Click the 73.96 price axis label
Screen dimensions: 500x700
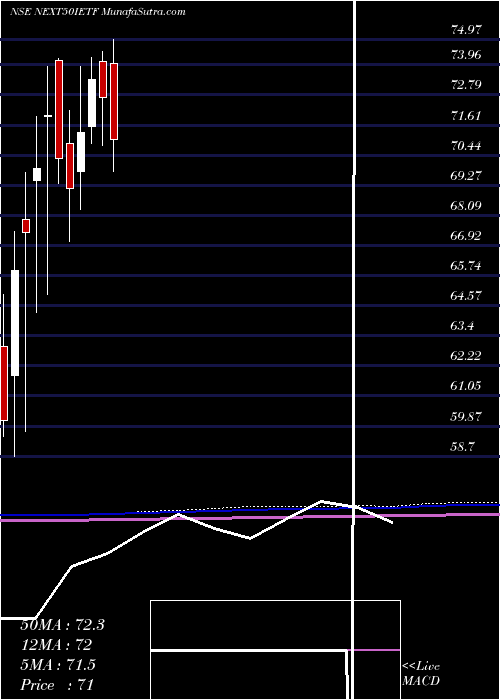[x=466, y=55]
